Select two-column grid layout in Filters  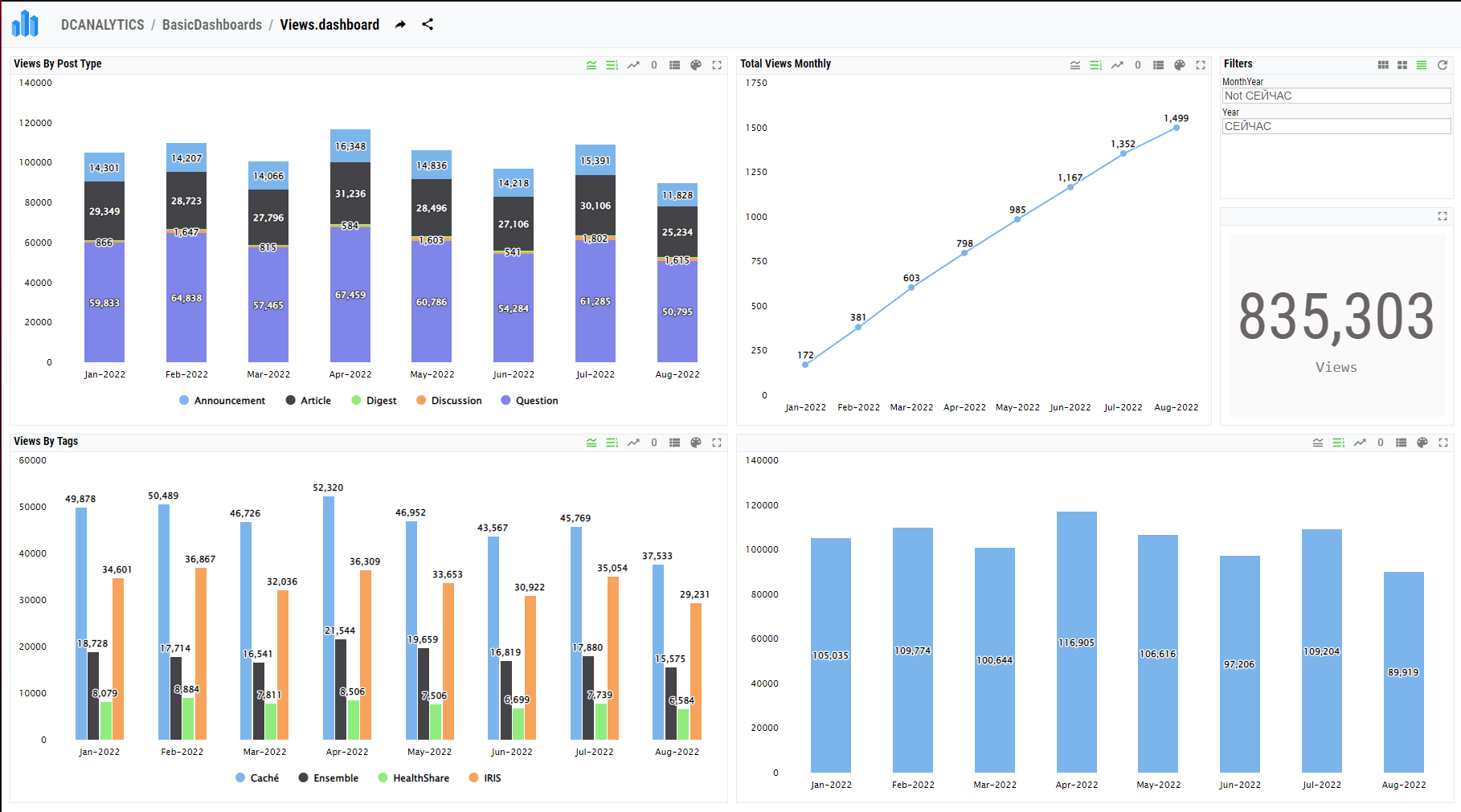[1402, 65]
